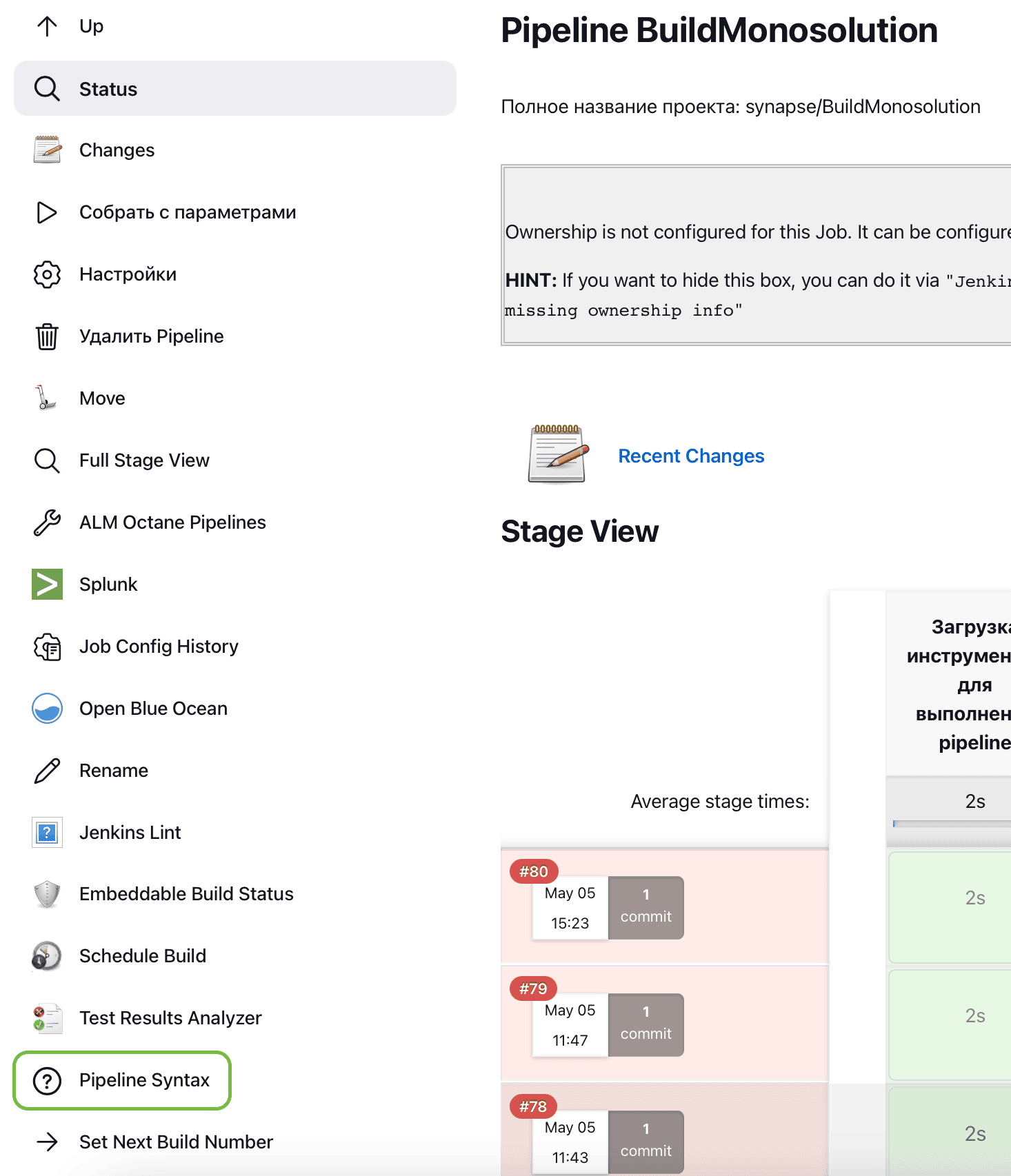Click the Move hand truck icon
The height and width of the screenshot is (1176, 1011).
[x=47, y=398]
